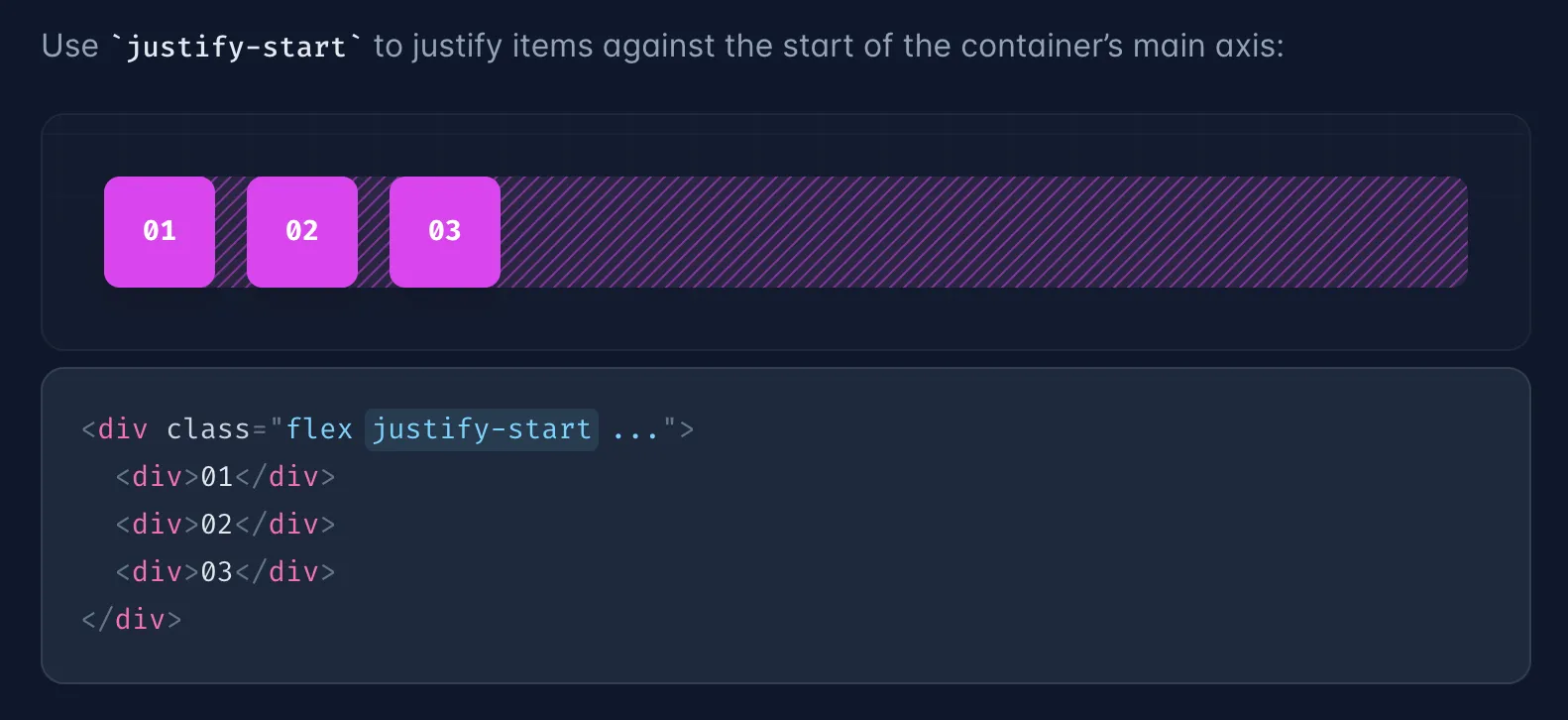Screen dimensions: 1568x720
Task: Click the code line containing div 03
Action: 225,572
